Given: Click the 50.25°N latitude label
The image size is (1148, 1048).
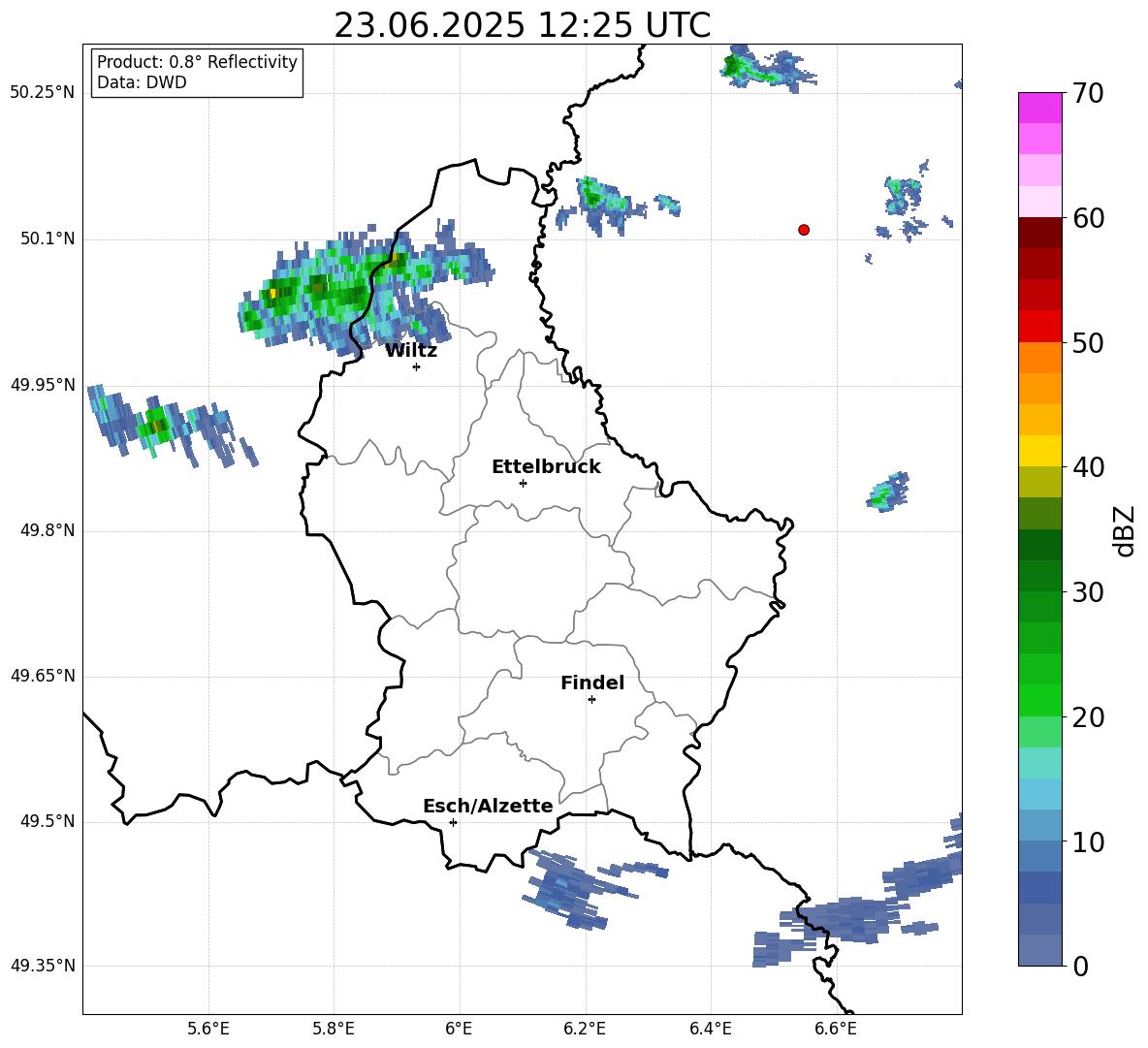Looking at the screenshot, I should pyautogui.click(x=43, y=92).
